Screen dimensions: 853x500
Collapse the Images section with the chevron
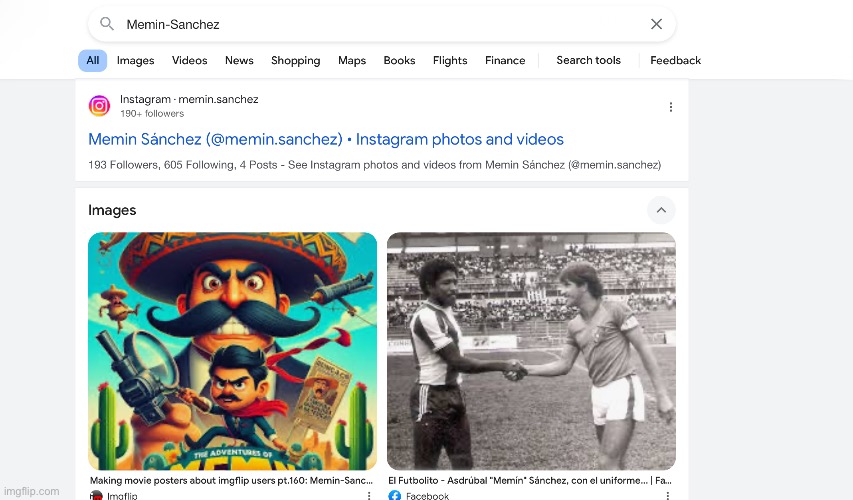pos(660,210)
